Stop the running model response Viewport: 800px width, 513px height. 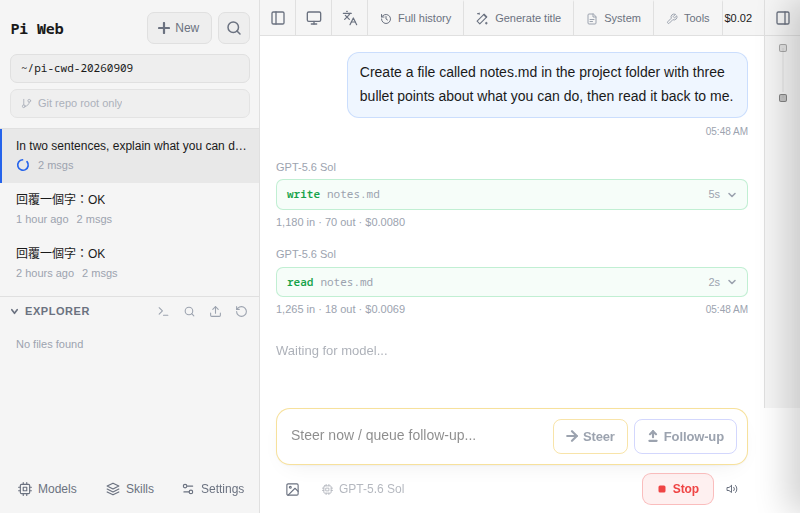(x=678, y=489)
